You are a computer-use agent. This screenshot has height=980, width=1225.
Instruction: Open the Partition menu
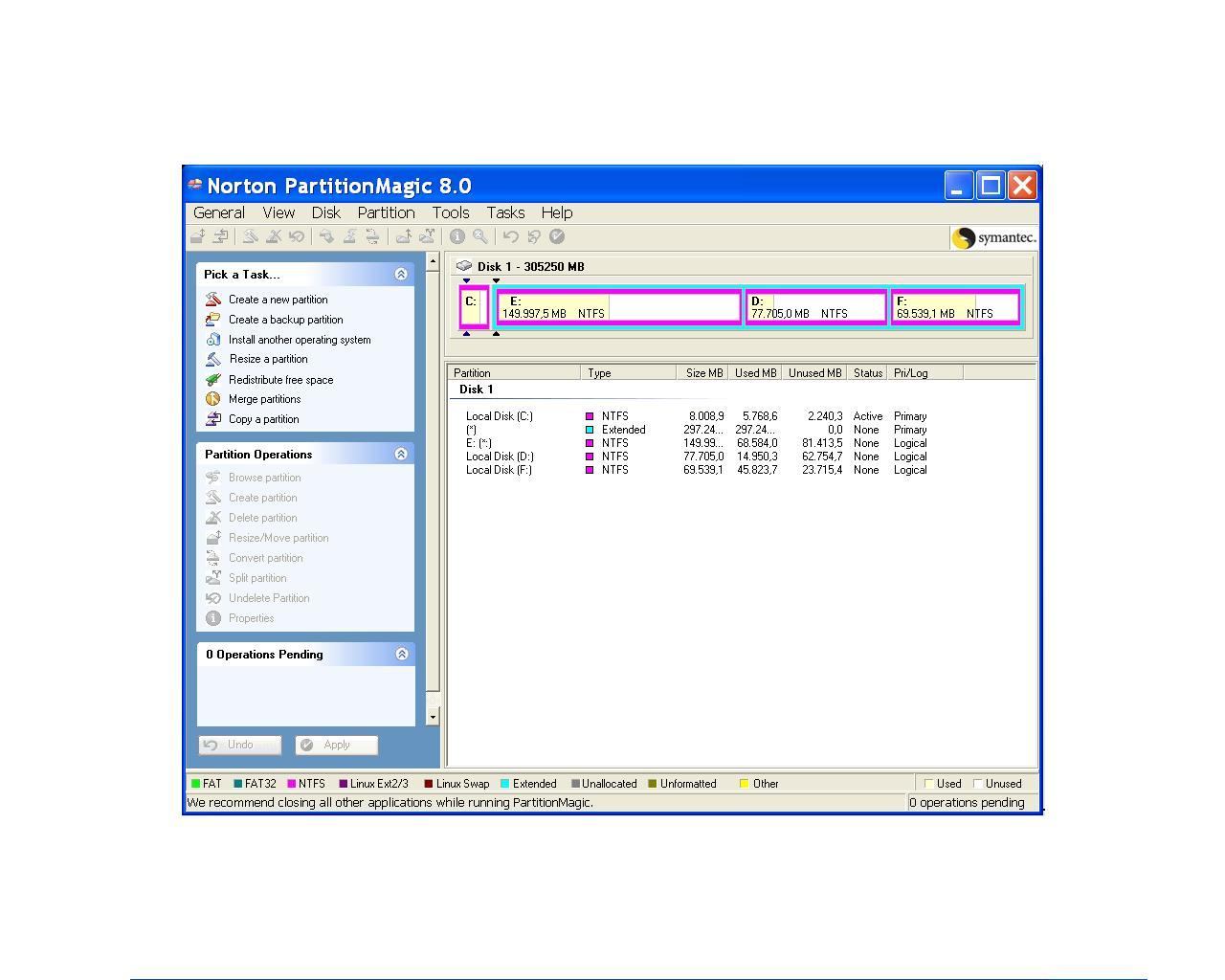tap(386, 212)
